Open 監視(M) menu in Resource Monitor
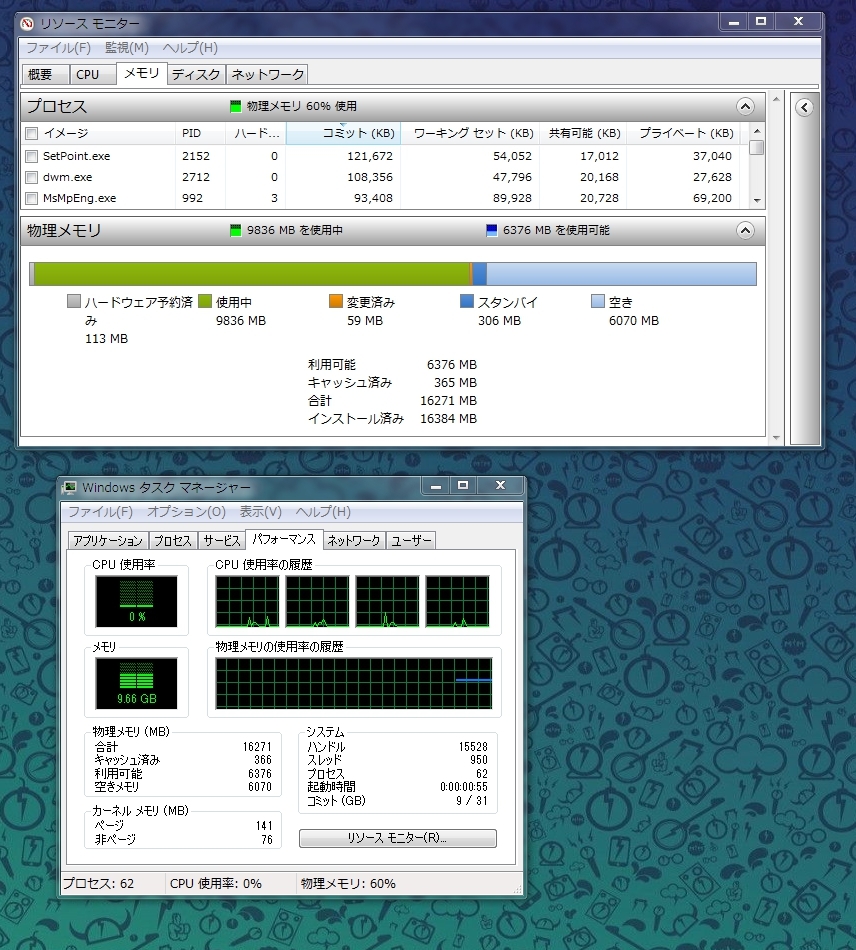This screenshot has height=950, width=856. coord(127,48)
